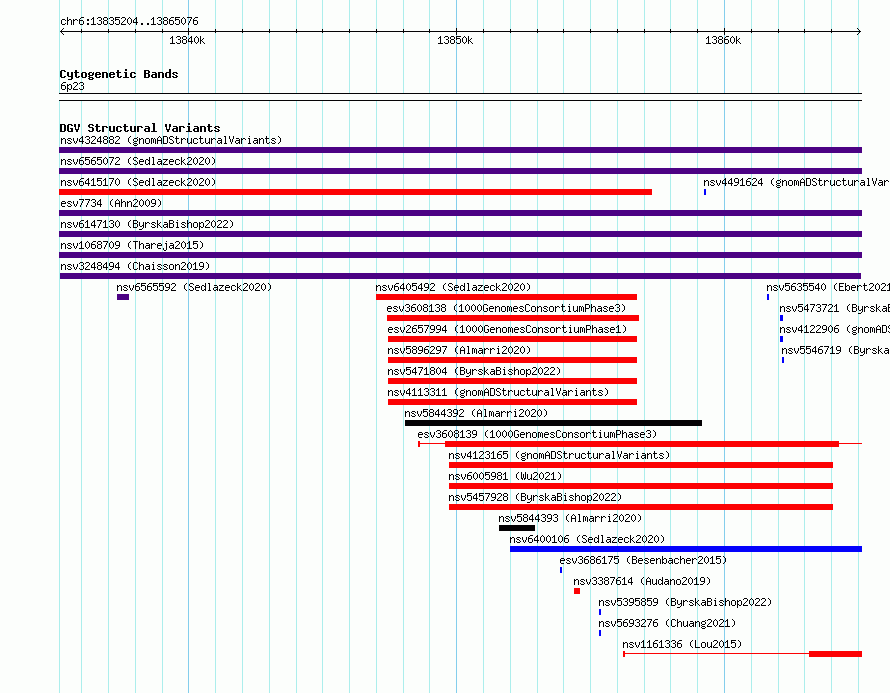
Task: Click the esv7734 Ahn2009 label
Action: coord(111,203)
